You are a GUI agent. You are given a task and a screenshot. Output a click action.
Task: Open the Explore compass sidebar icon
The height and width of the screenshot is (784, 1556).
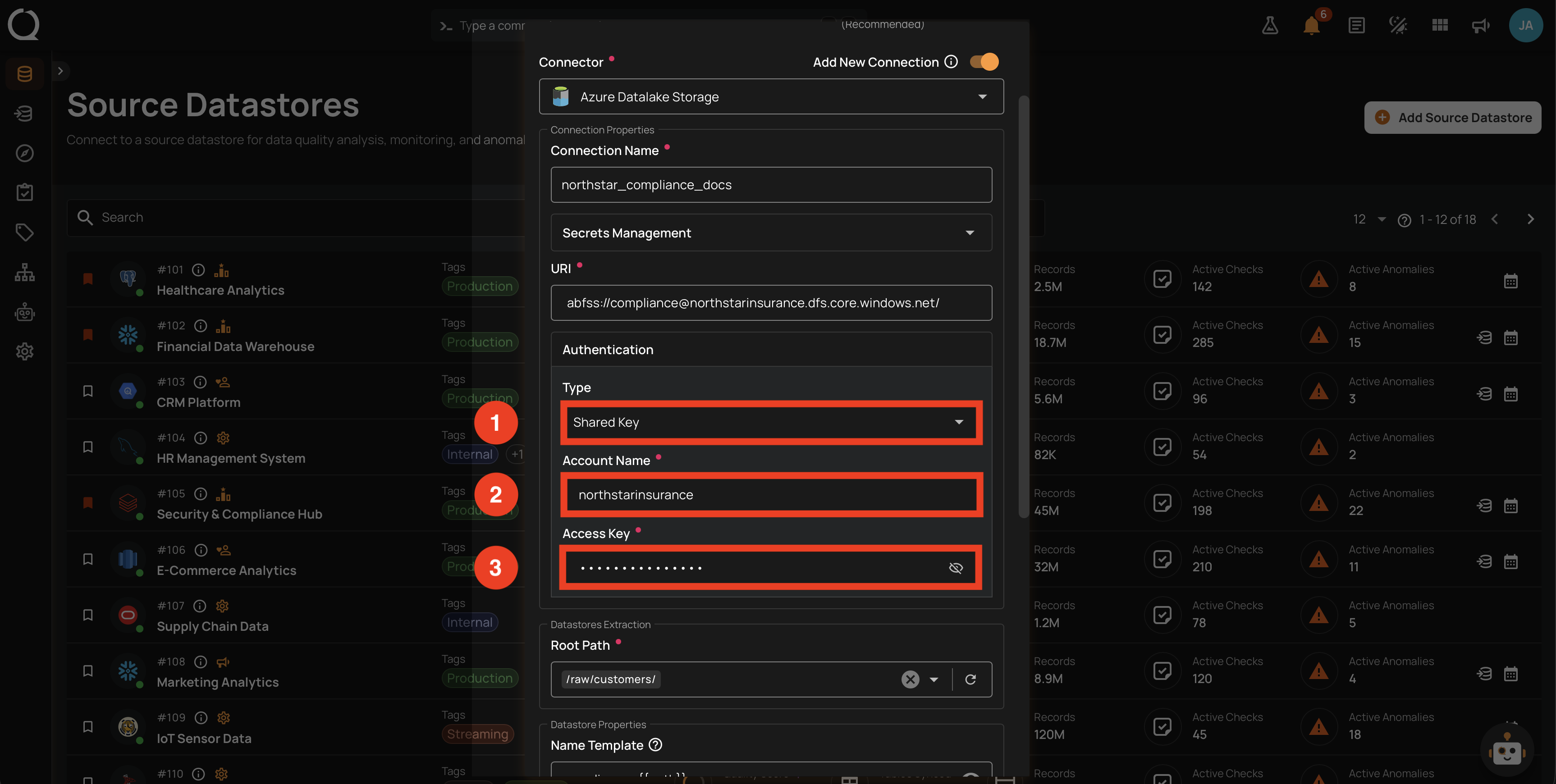pyautogui.click(x=25, y=153)
